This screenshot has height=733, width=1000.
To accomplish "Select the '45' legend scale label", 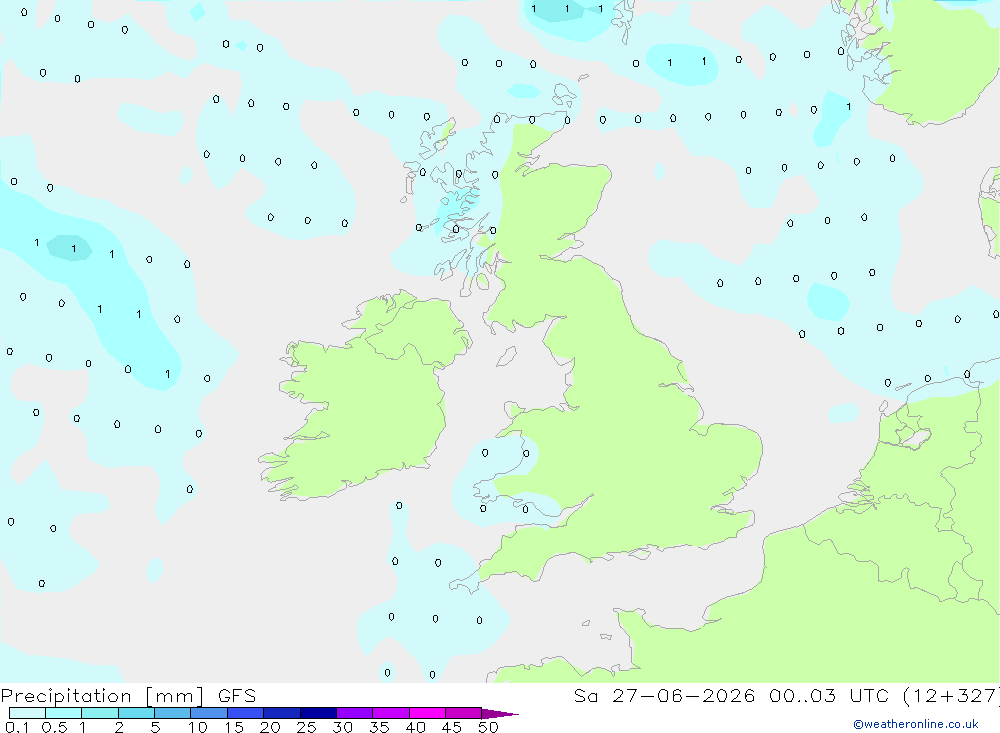I will pos(452,727).
